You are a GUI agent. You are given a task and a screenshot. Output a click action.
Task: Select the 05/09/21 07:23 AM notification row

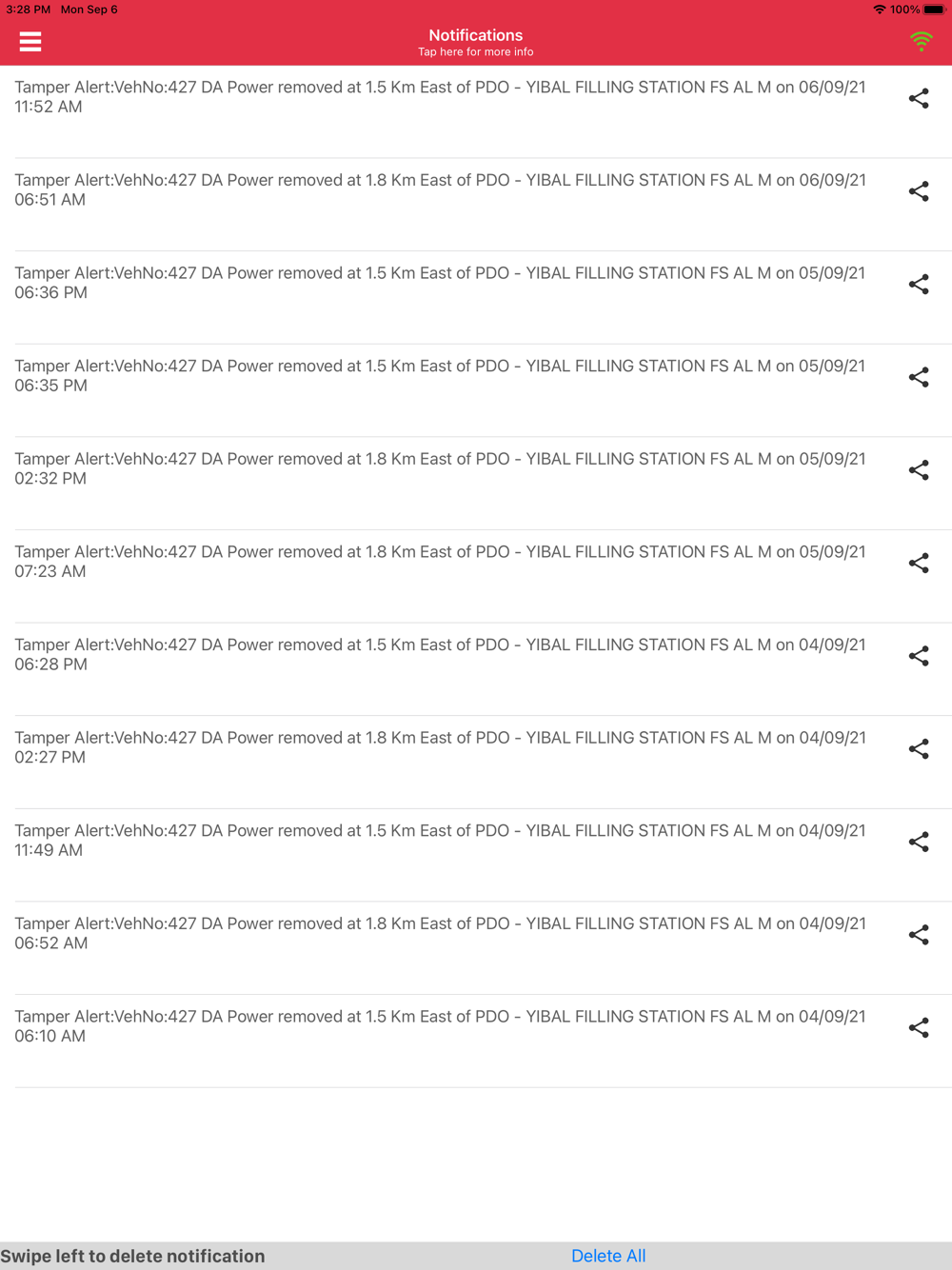(440, 562)
